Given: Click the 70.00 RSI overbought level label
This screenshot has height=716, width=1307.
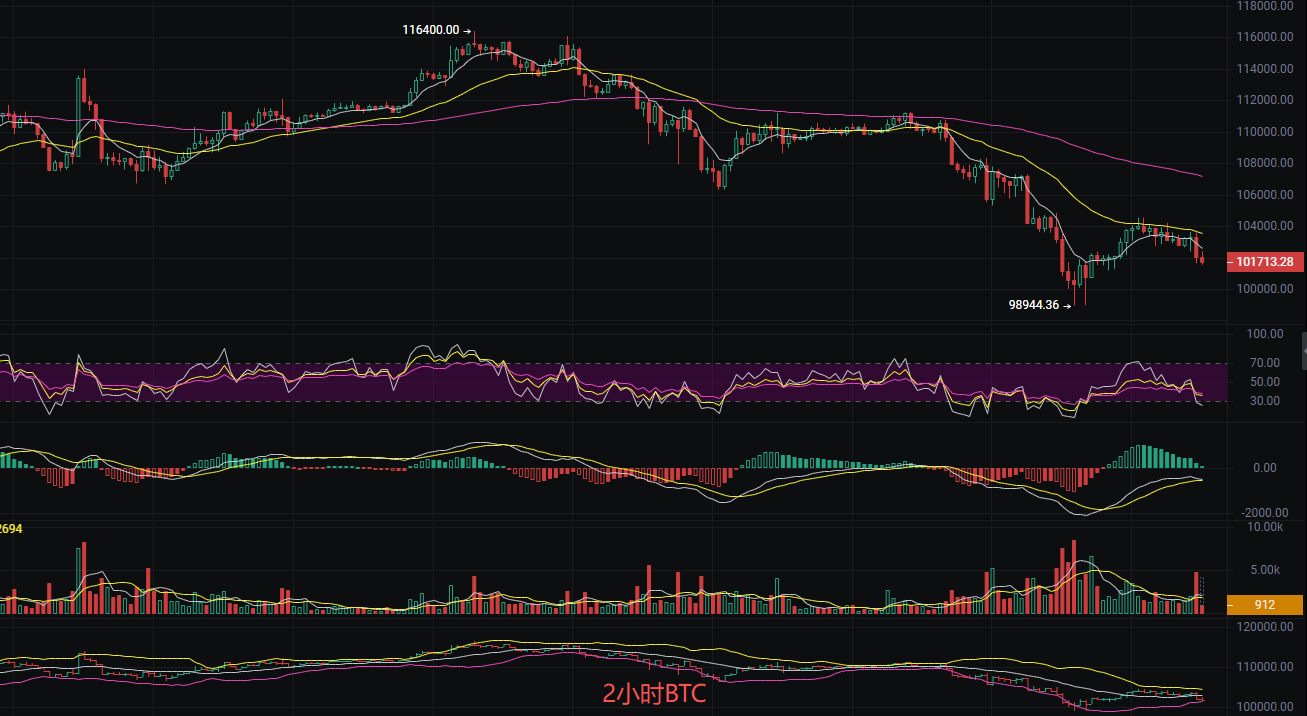Looking at the screenshot, I should point(1268,363).
